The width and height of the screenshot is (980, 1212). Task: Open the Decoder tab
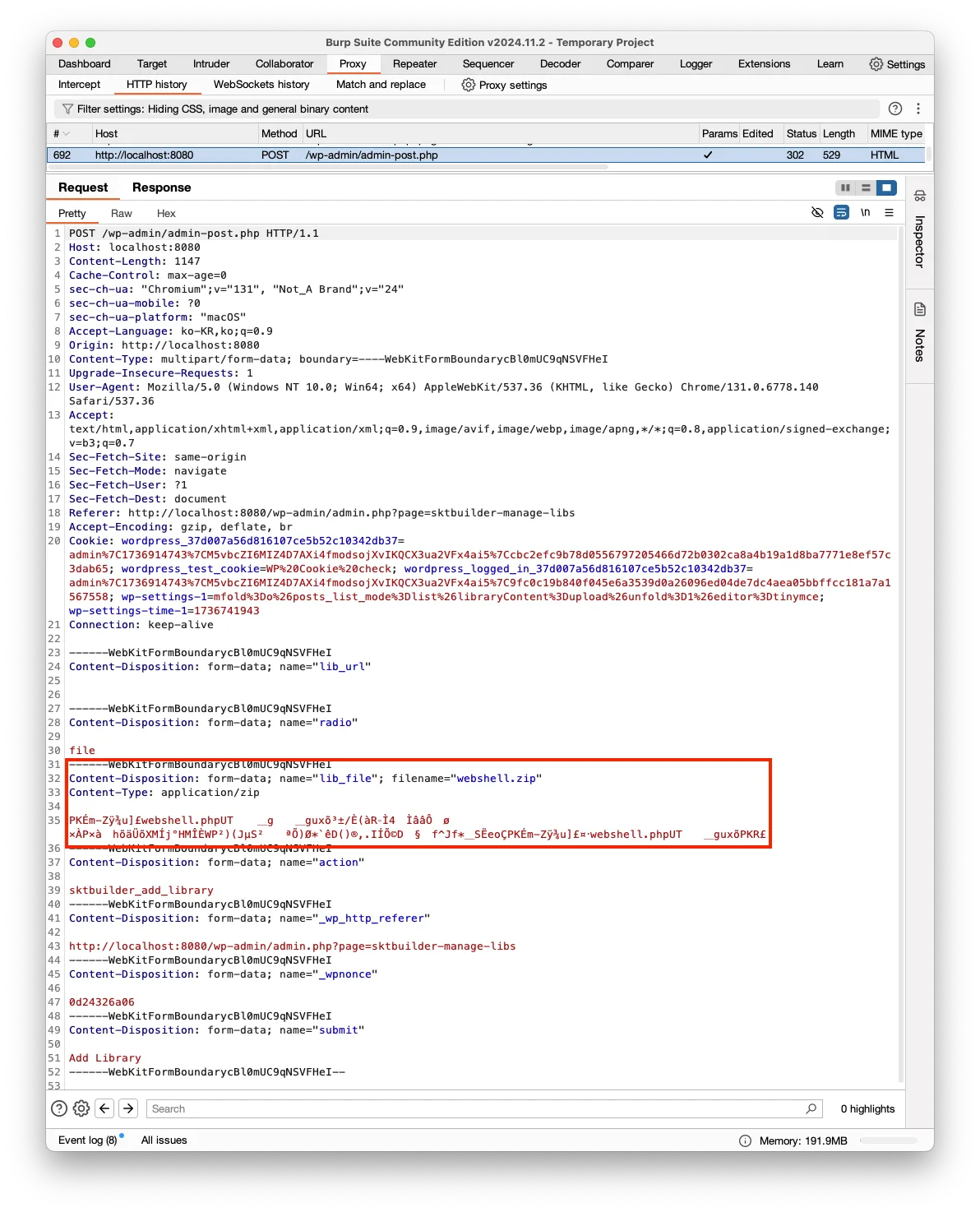(x=561, y=64)
